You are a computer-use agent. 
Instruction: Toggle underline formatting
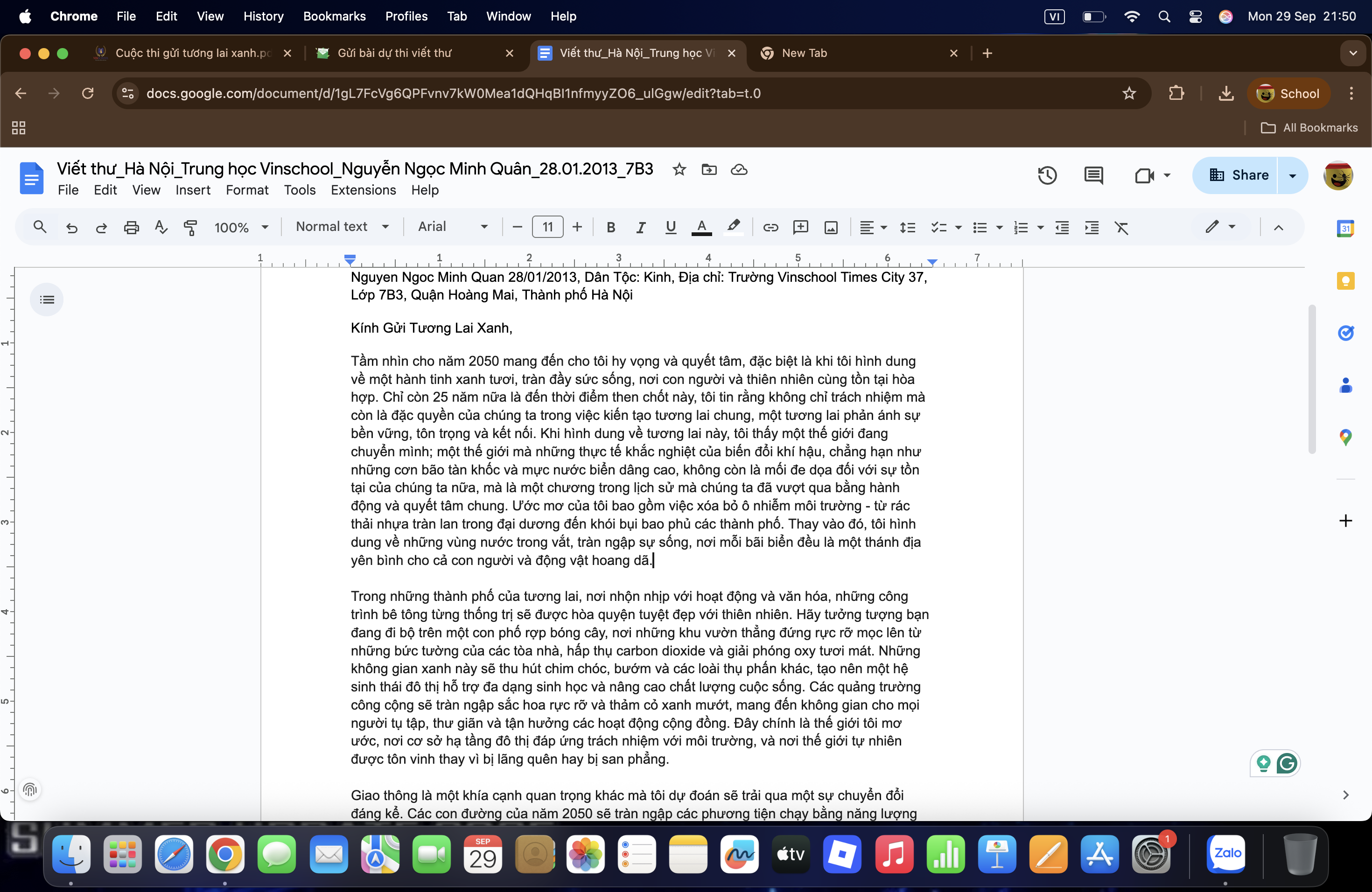coord(671,227)
